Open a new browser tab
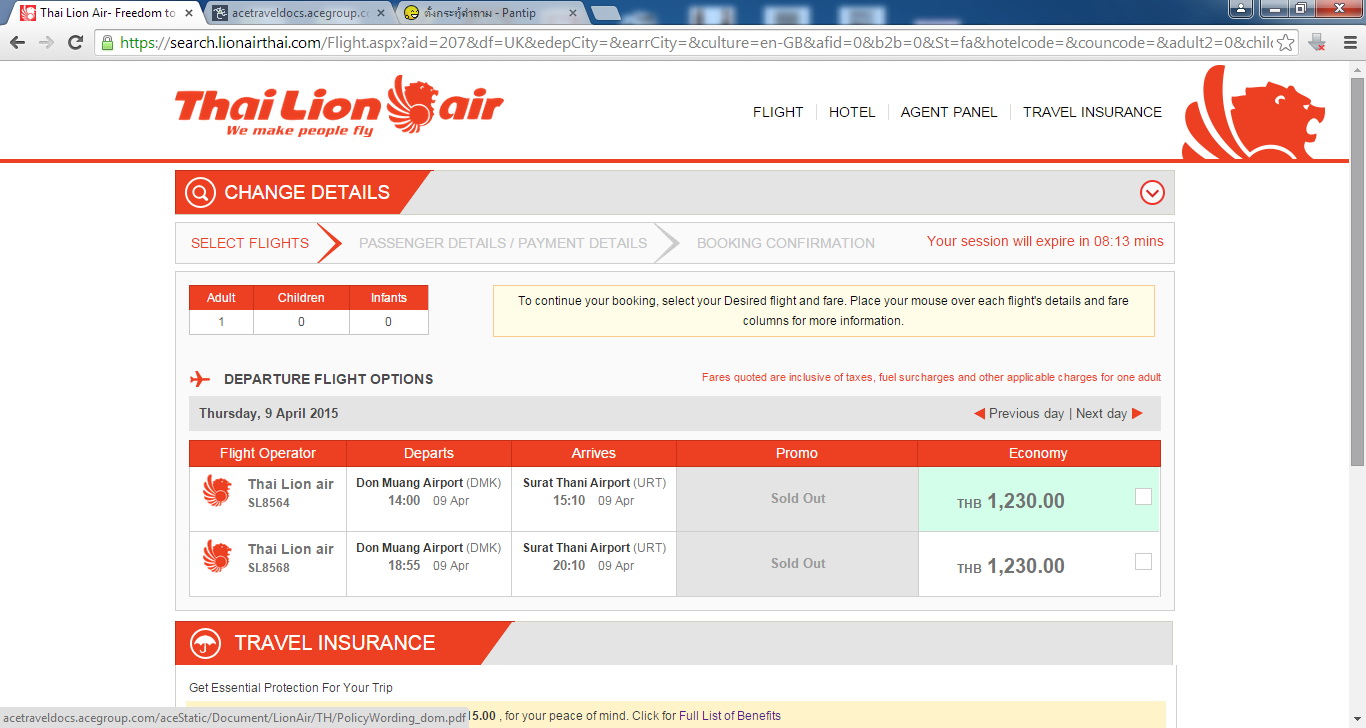The height and width of the screenshot is (728, 1366). pos(604,13)
